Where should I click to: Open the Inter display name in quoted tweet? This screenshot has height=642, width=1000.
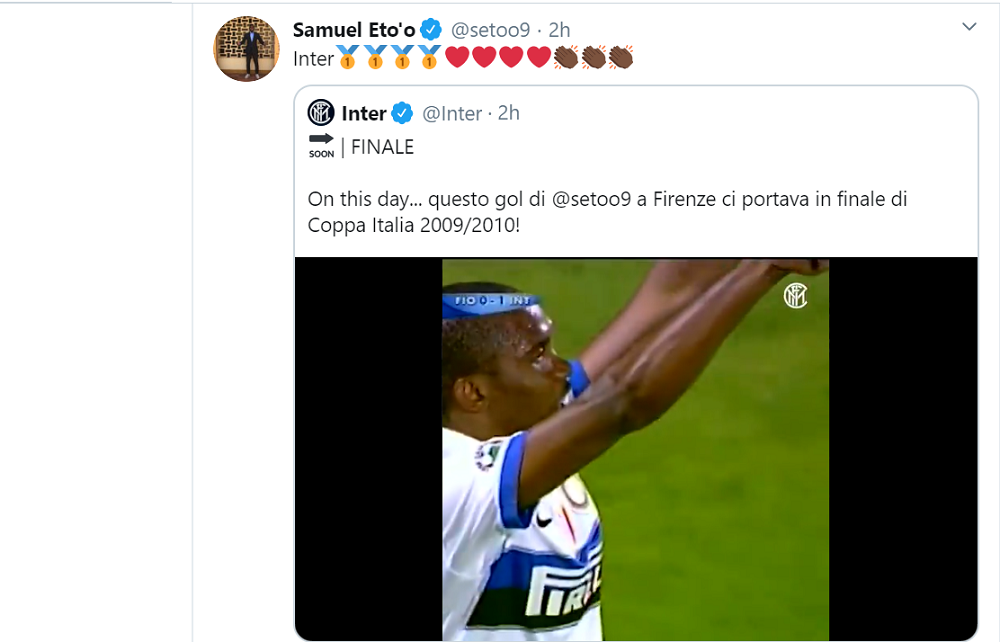pos(364,113)
